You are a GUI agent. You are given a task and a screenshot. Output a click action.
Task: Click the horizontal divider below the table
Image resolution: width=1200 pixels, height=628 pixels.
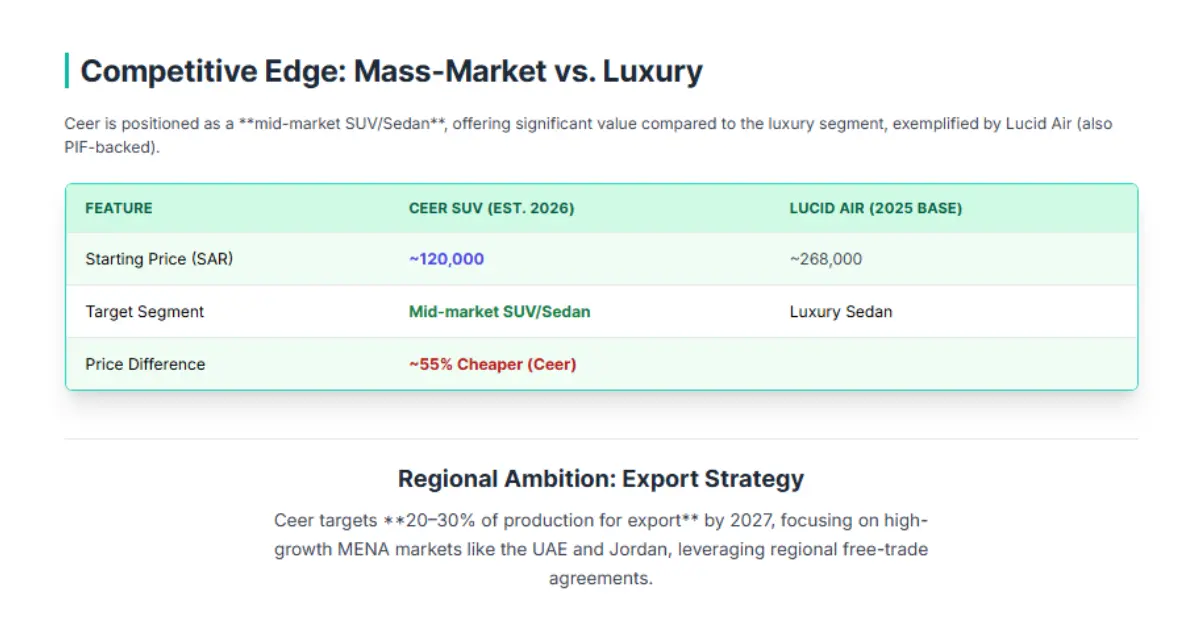tap(600, 438)
